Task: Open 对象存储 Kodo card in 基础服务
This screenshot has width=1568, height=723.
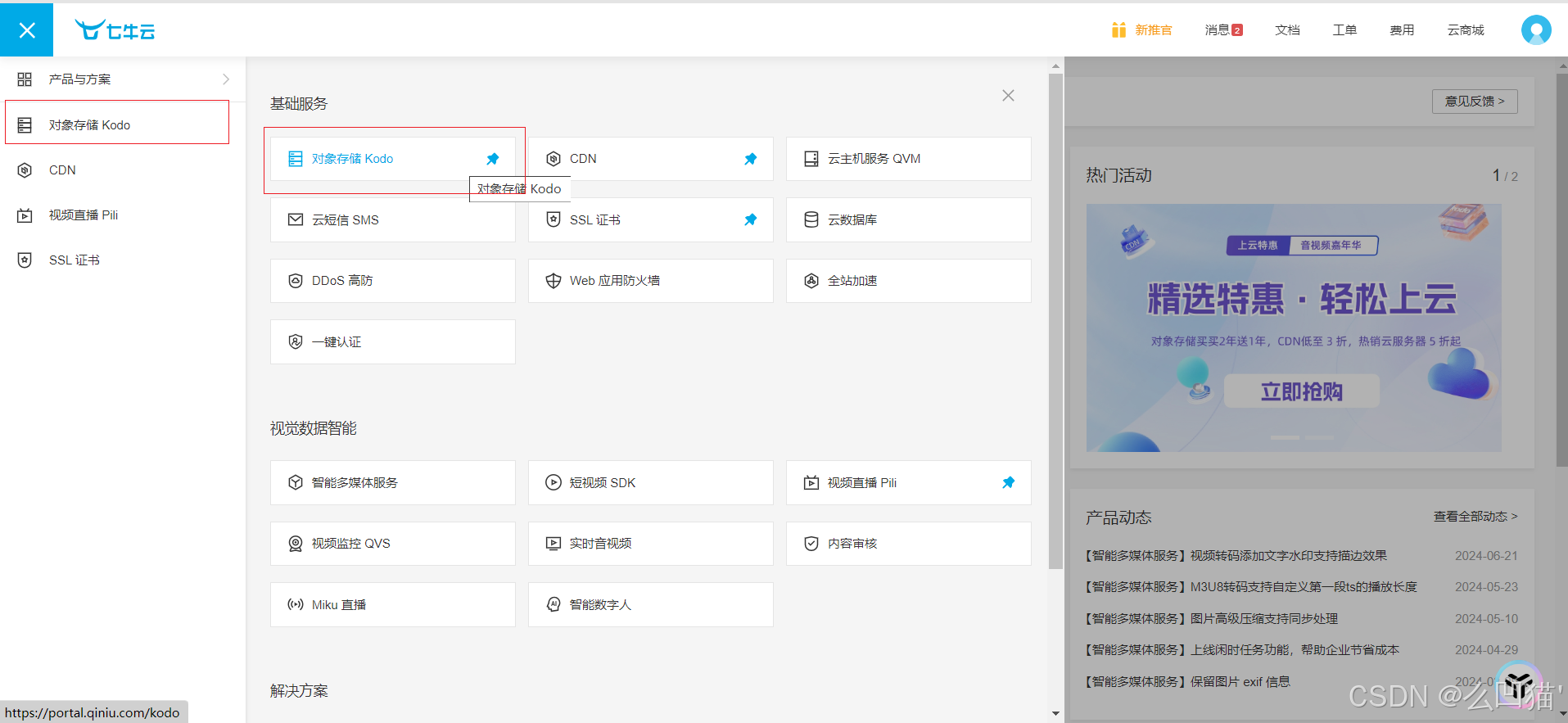Action: tap(393, 159)
